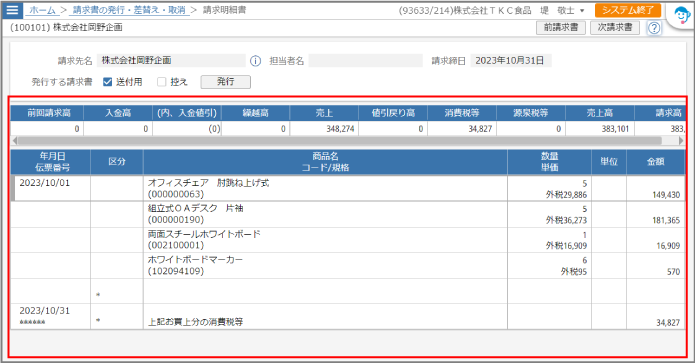
Task: Click the 請求締日 date field
Action: [511, 61]
